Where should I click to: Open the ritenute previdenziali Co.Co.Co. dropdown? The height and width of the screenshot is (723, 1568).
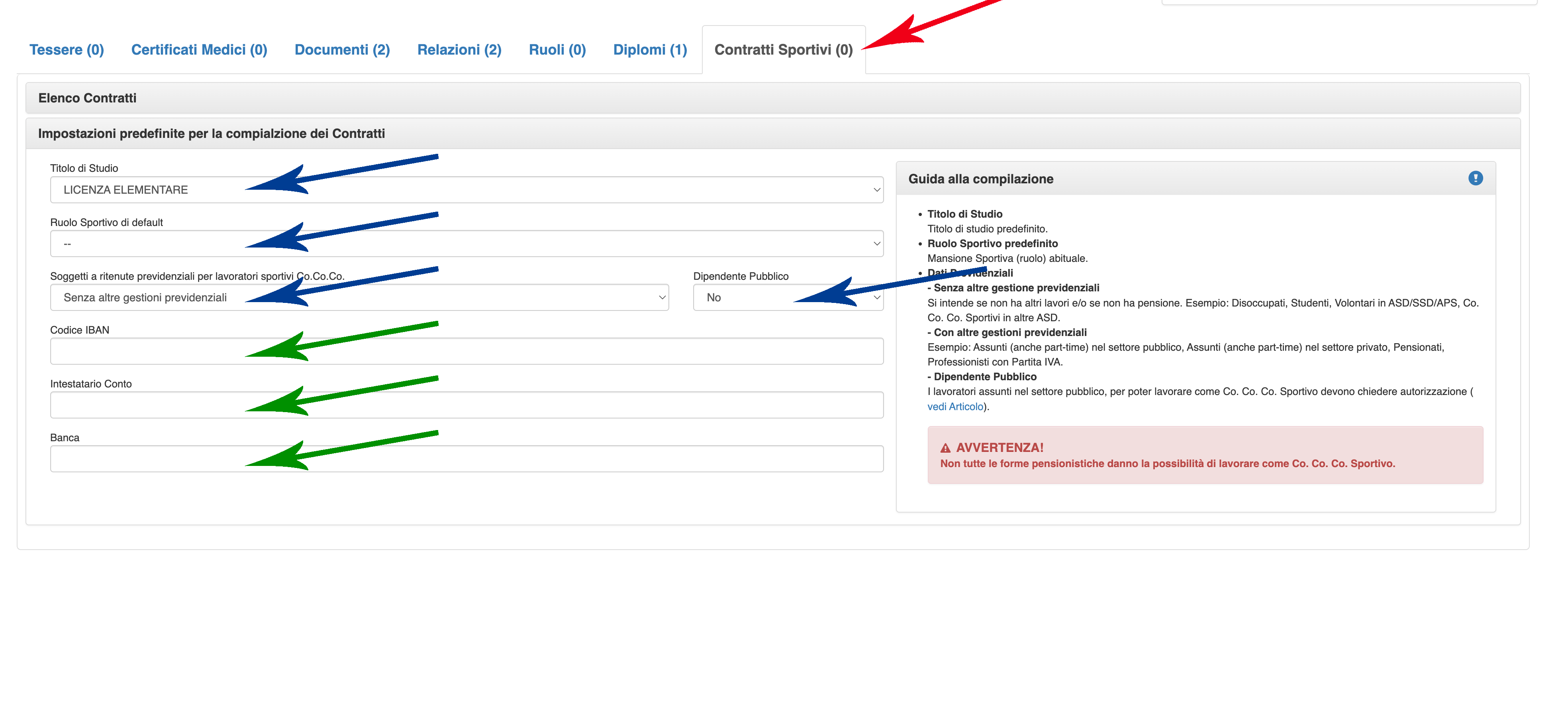359,297
